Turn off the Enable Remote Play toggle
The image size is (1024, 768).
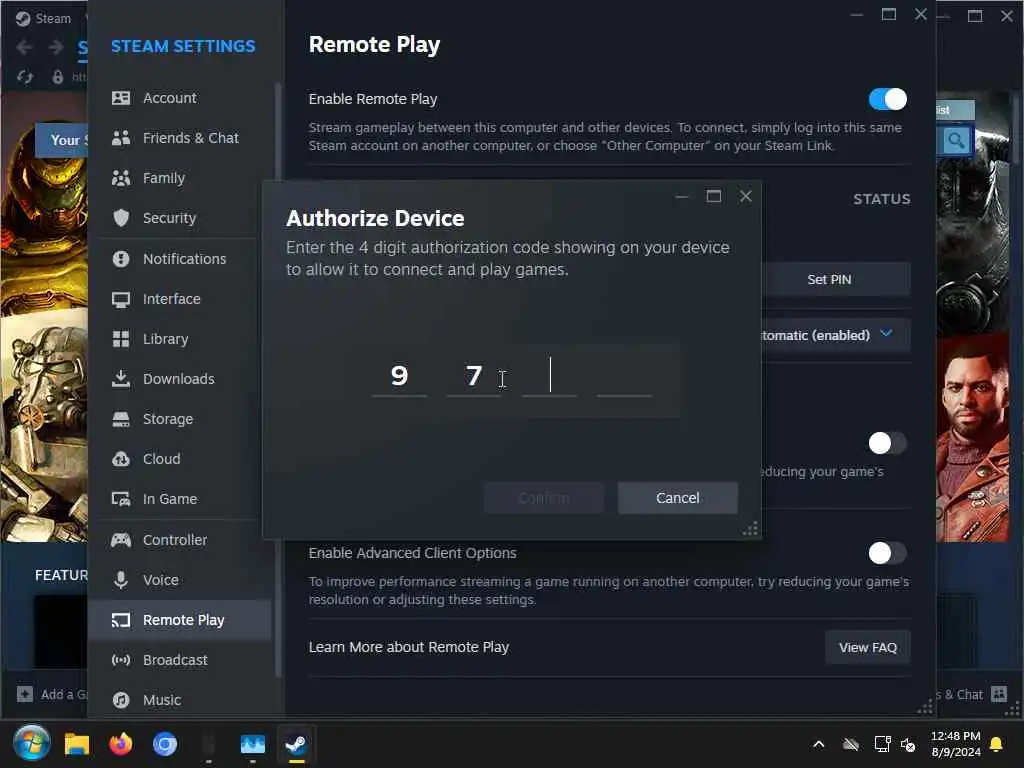point(888,99)
